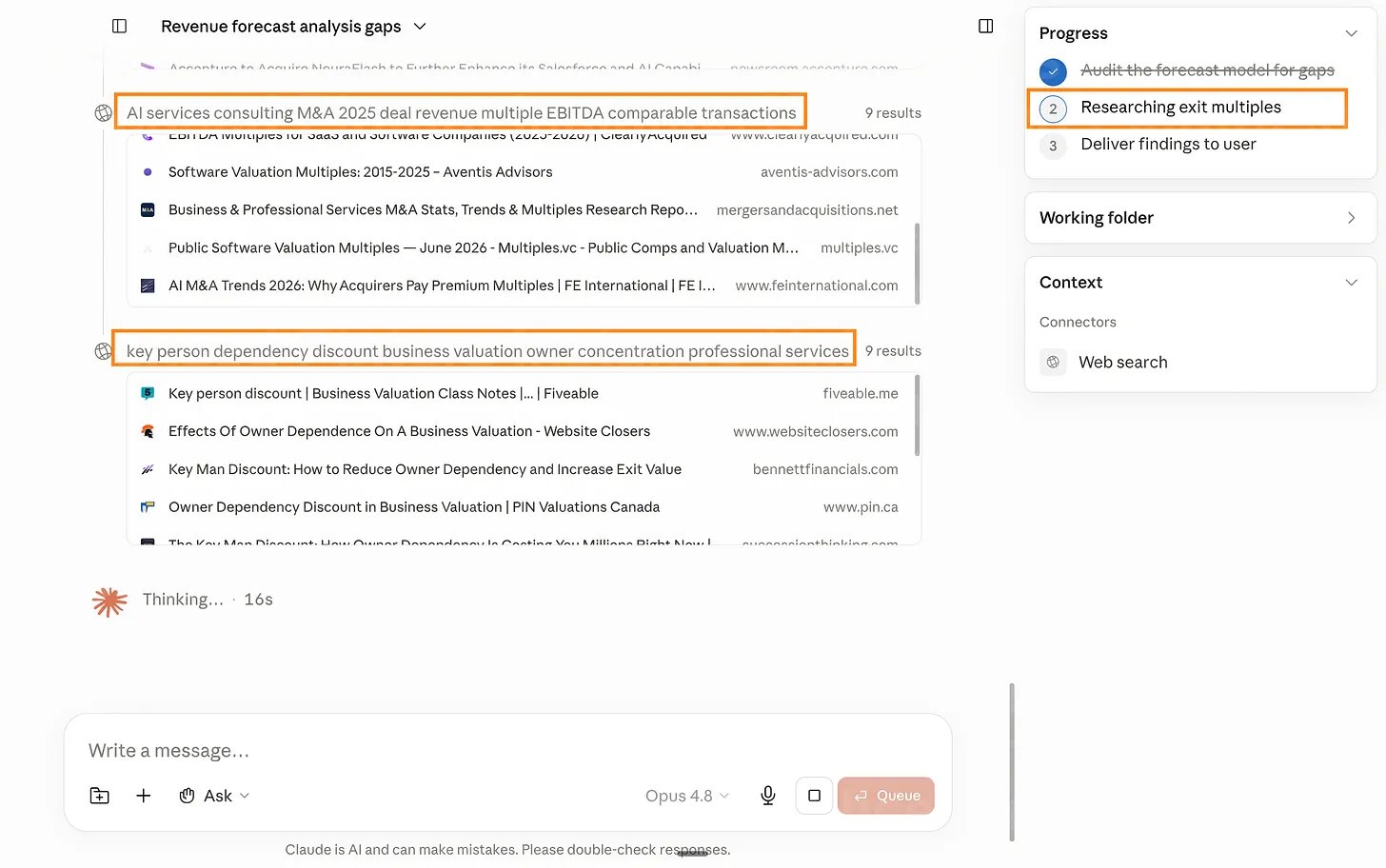Click the Queue button
1386x868 pixels.
click(886, 796)
